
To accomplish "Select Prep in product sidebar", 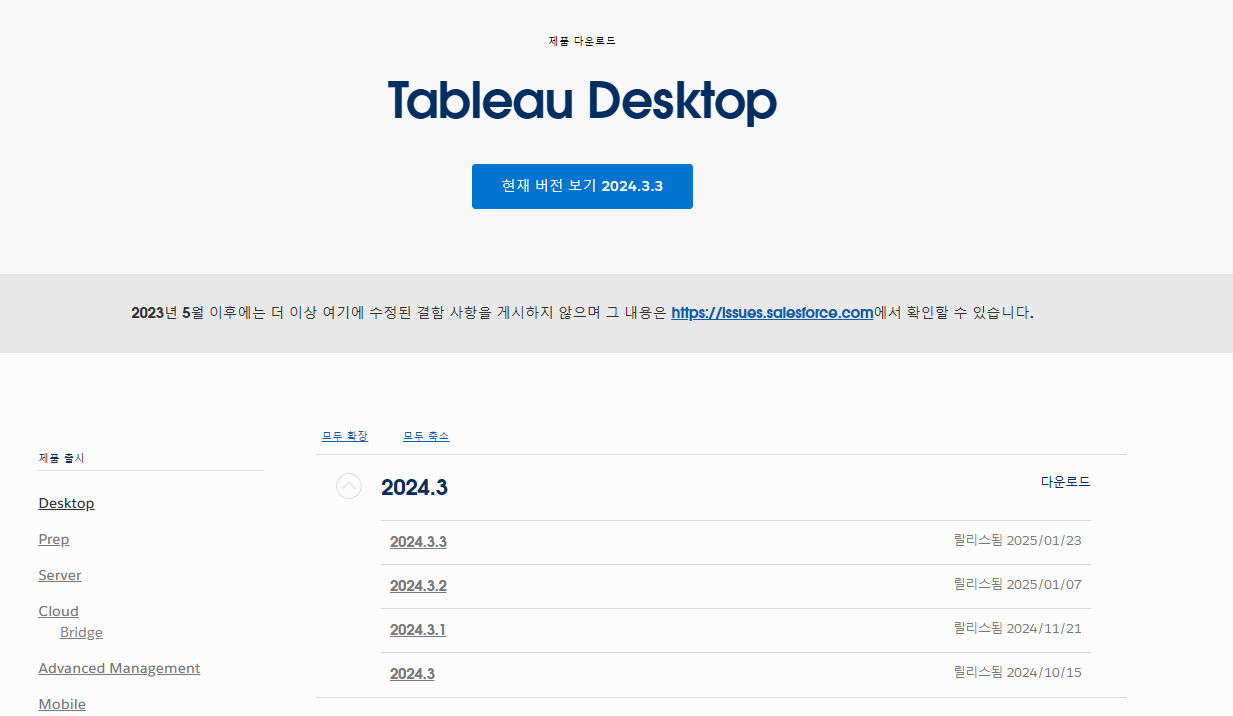I will tap(54, 539).
